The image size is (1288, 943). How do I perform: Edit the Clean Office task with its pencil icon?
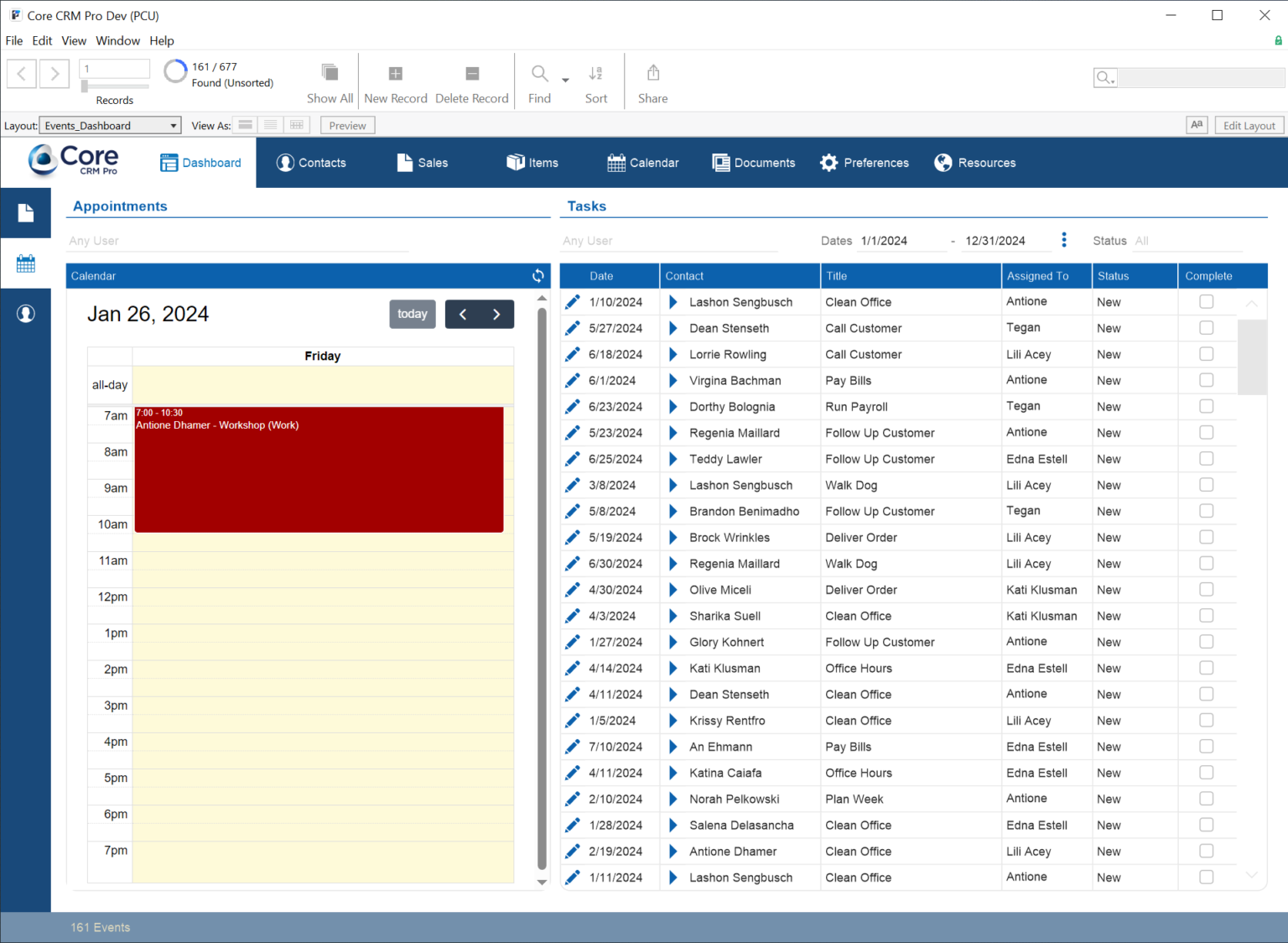click(572, 301)
